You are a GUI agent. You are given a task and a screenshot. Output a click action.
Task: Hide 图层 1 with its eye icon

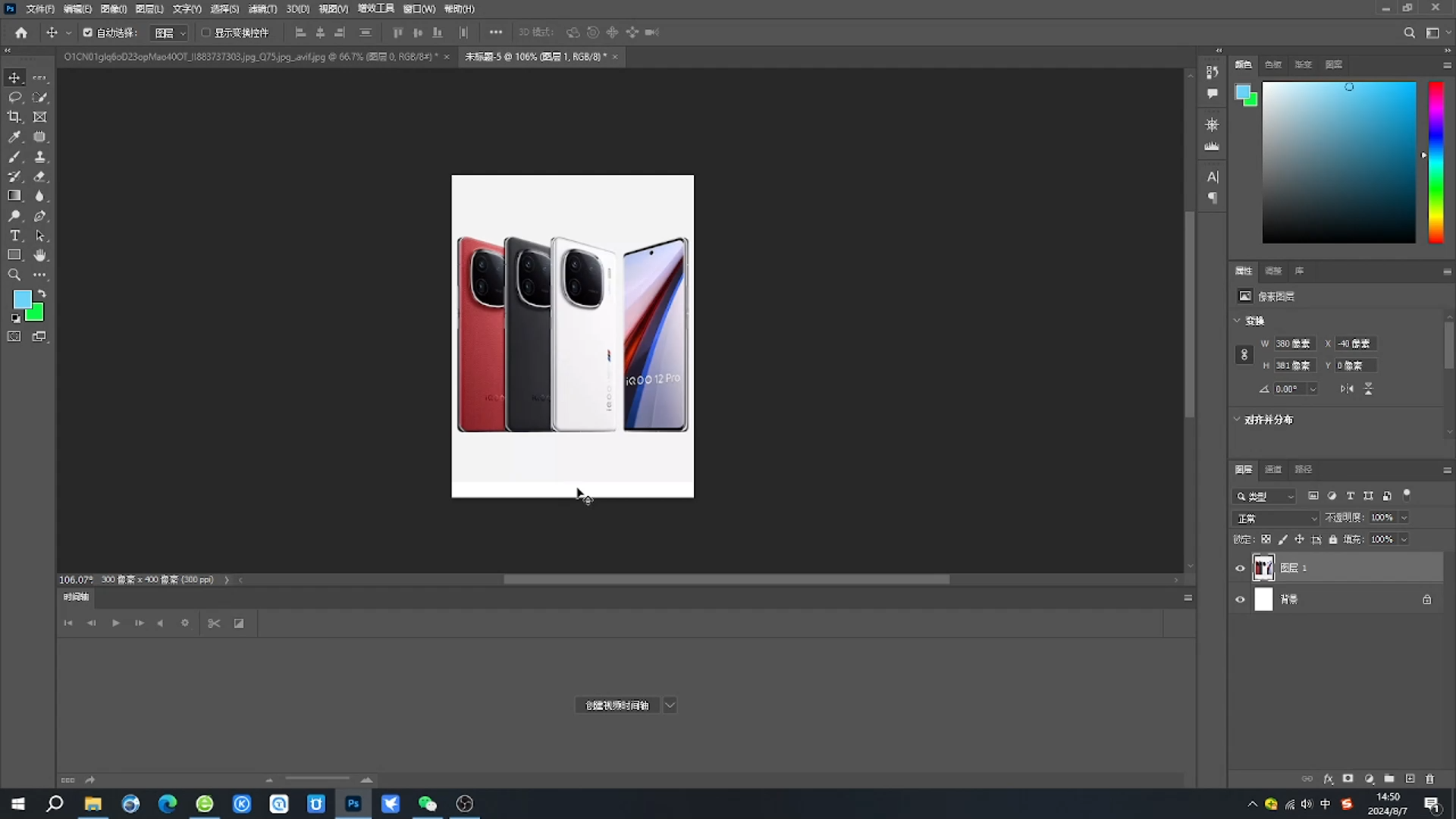pyautogui.click(x=1241, y=568)
